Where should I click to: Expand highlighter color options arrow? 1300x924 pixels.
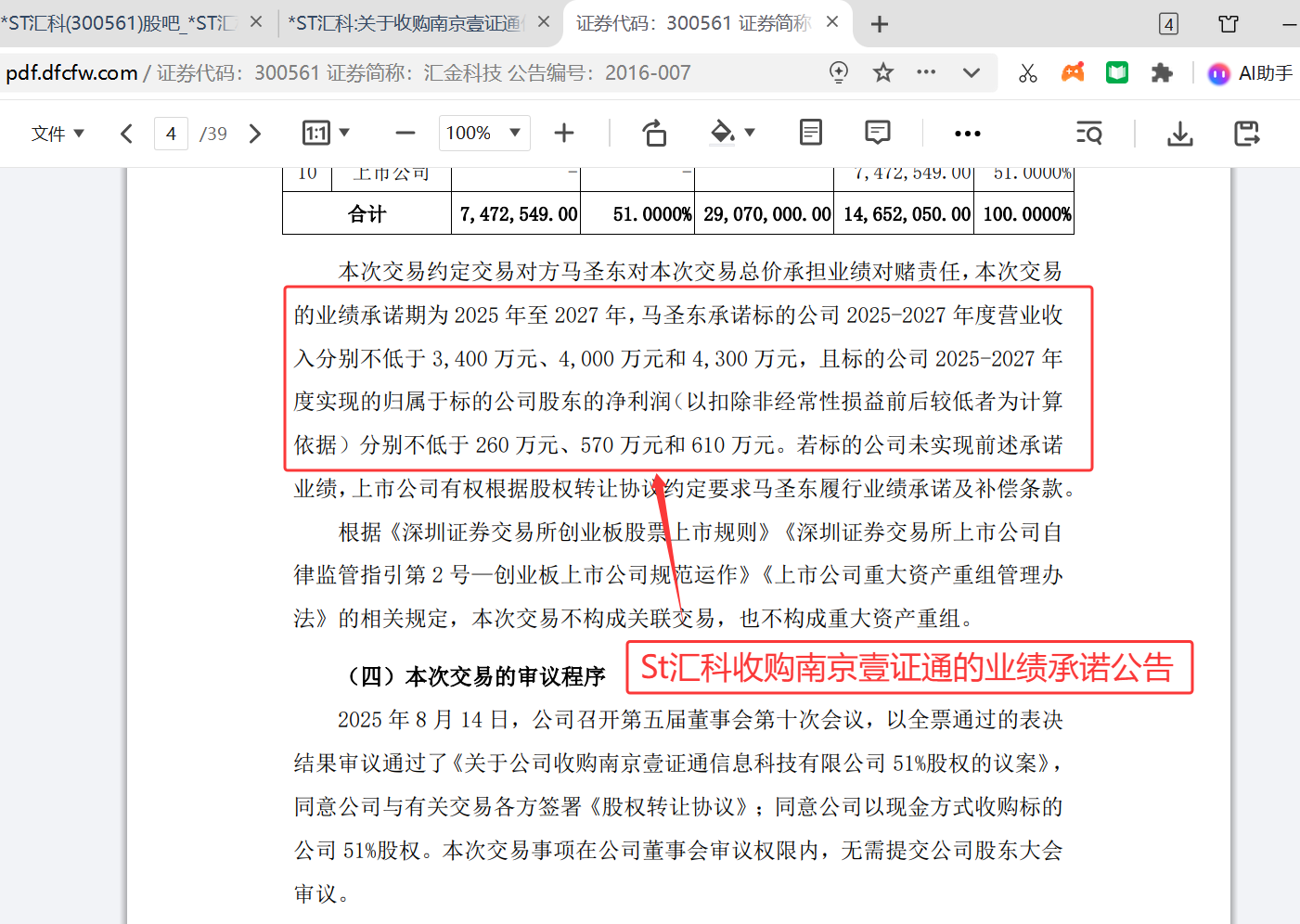tap(750, 133)
